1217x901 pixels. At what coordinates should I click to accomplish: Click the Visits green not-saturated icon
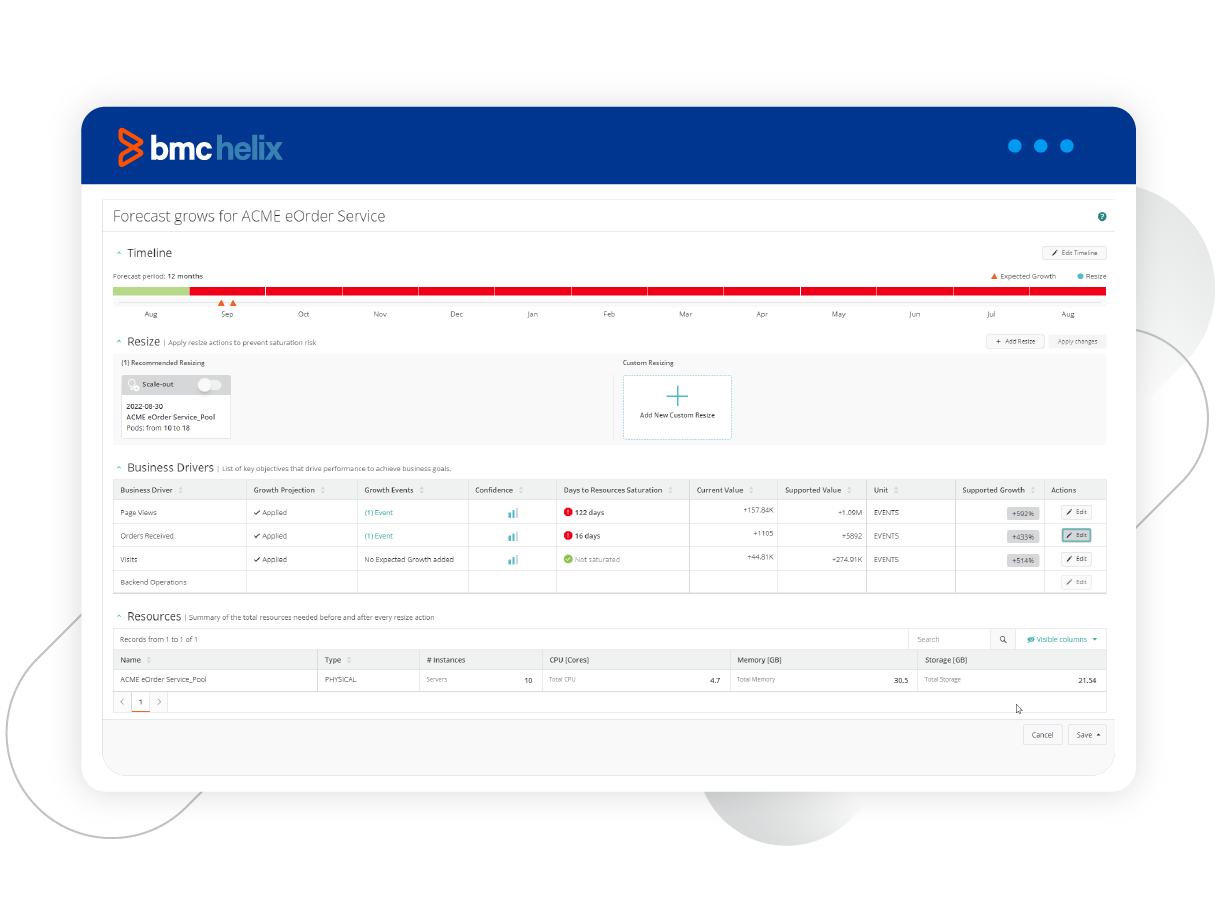pos(568,560)
